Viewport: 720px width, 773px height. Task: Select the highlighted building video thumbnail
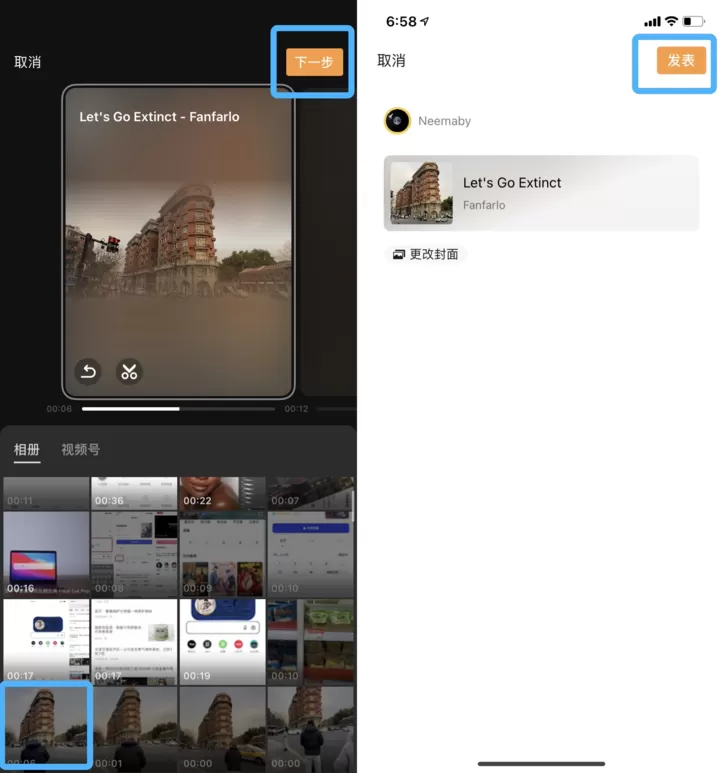[46, 726]
